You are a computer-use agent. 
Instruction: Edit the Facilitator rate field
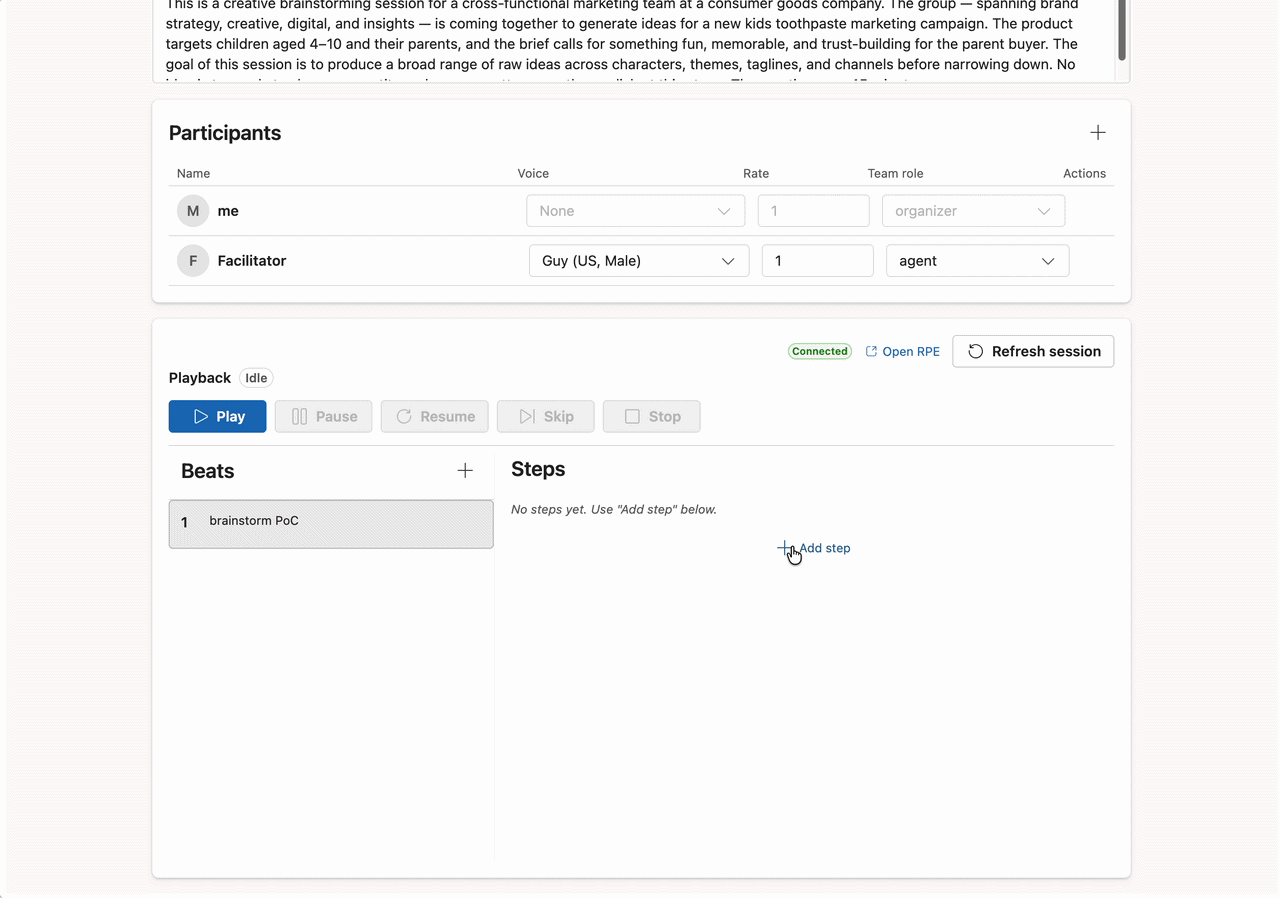818,261
